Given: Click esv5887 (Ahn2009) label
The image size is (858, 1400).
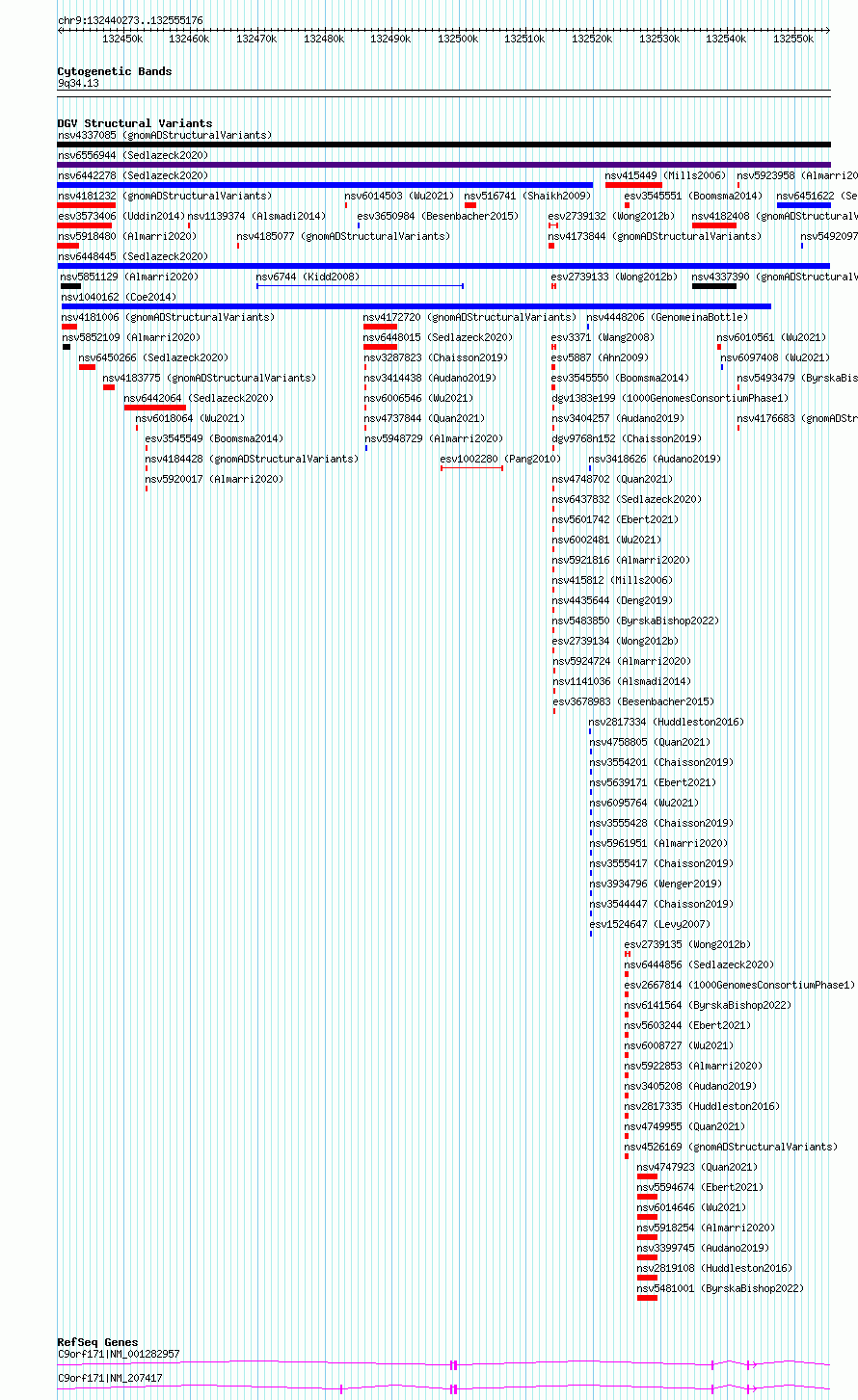Looking at the screenshot, I should (600, 357).
